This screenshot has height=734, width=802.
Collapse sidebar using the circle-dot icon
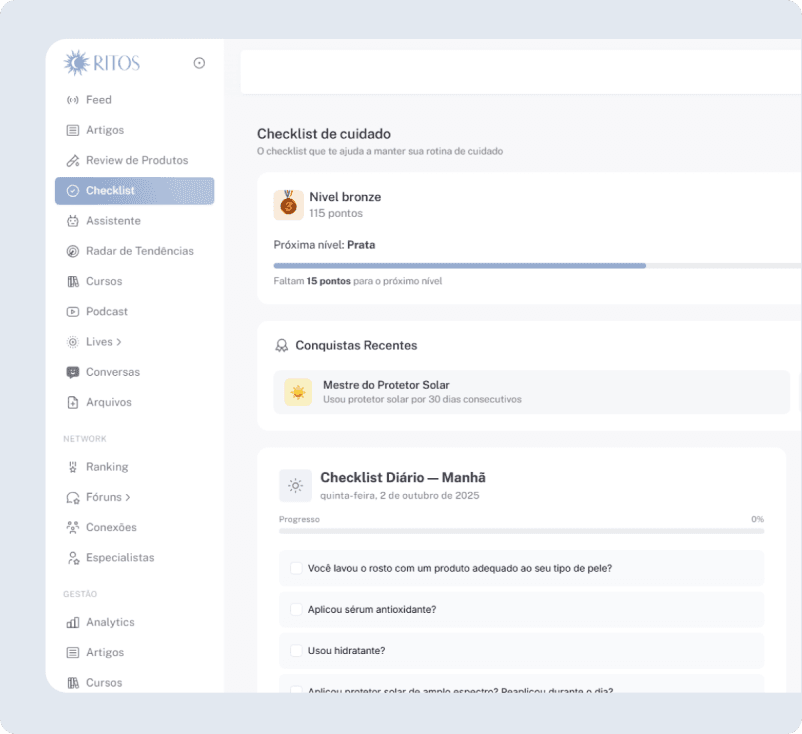199,63
